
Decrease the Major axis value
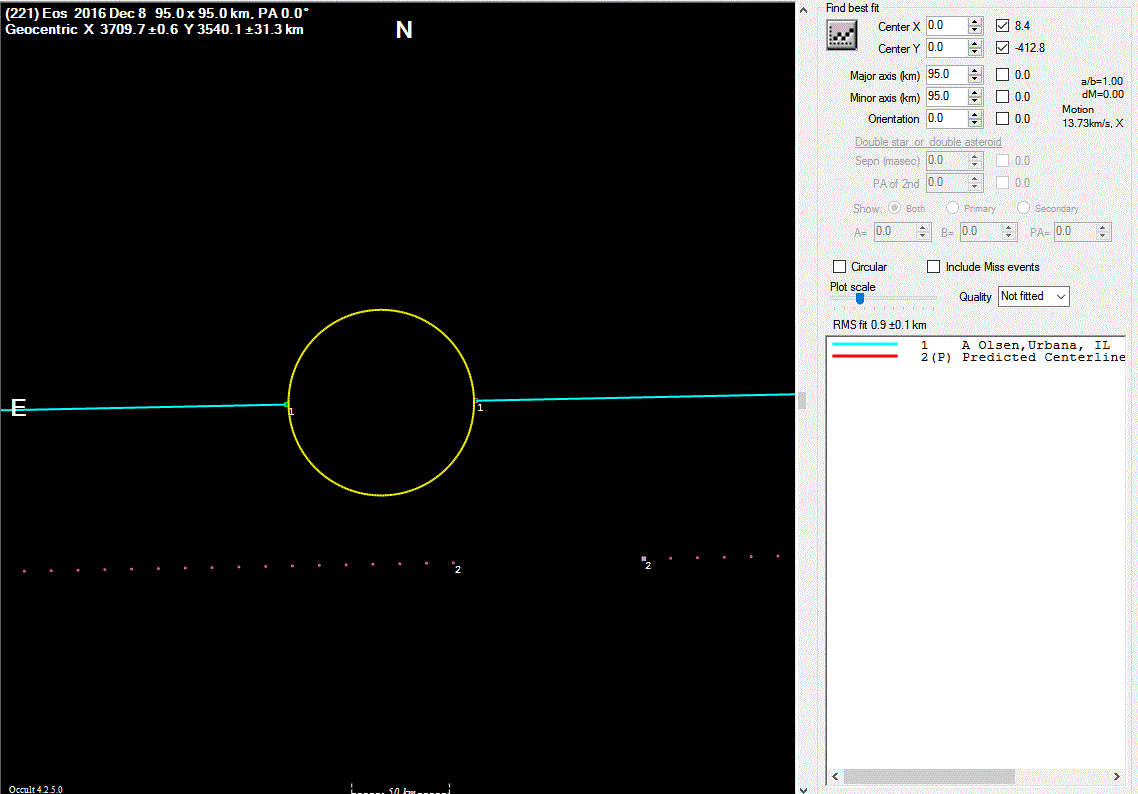coord(975,79)
